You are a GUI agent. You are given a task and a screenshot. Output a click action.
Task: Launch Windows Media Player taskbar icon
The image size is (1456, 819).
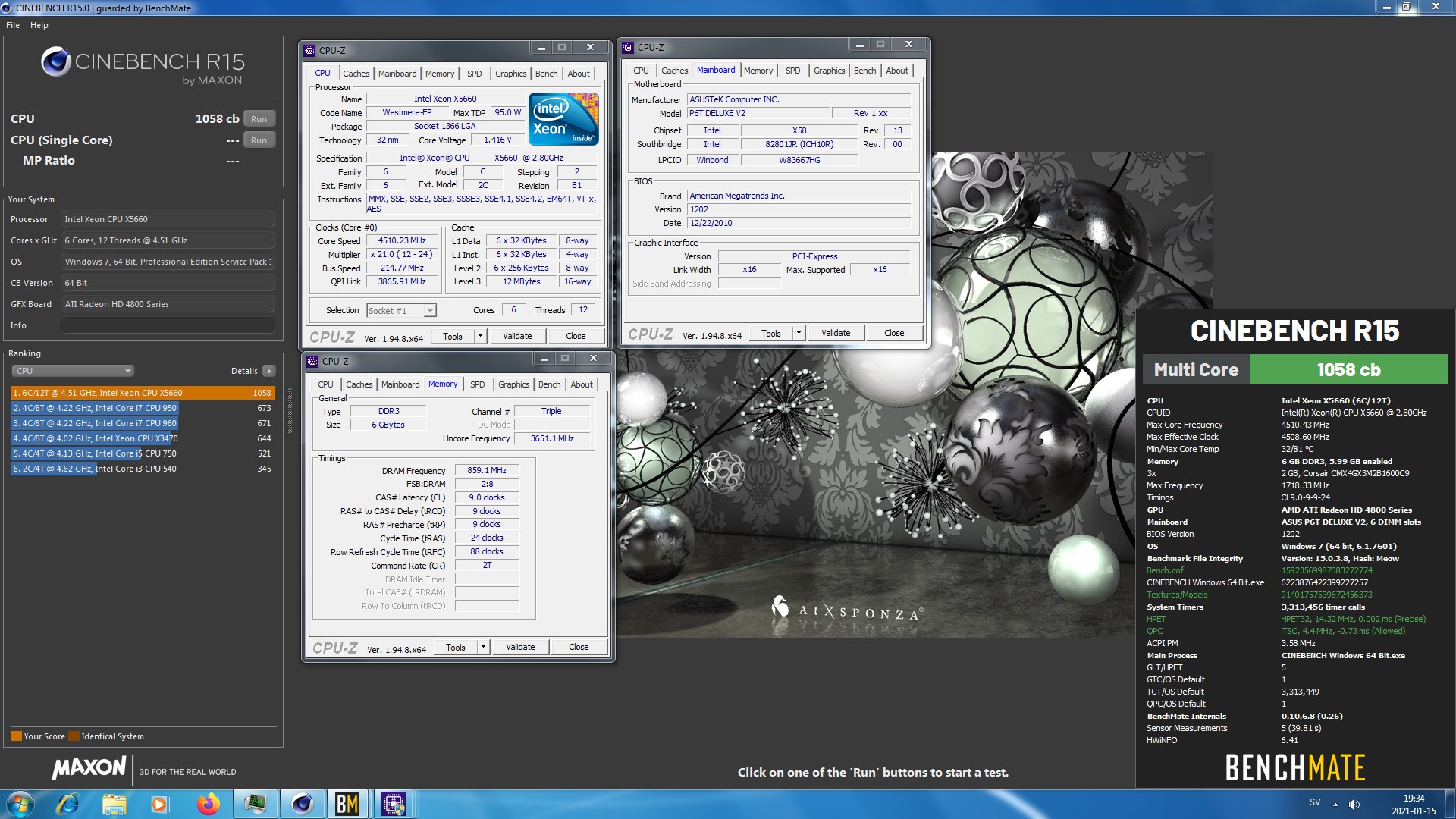tap(159, 804)
